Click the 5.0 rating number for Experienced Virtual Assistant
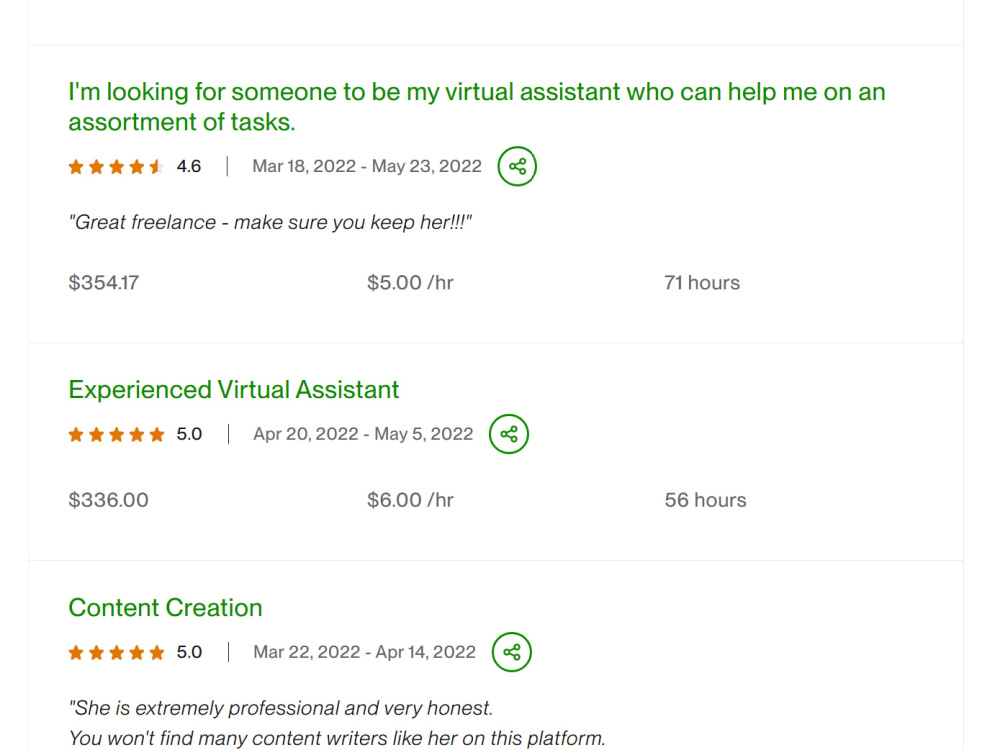Viewport: 1000px width, 750px height. tap(189, 434)
